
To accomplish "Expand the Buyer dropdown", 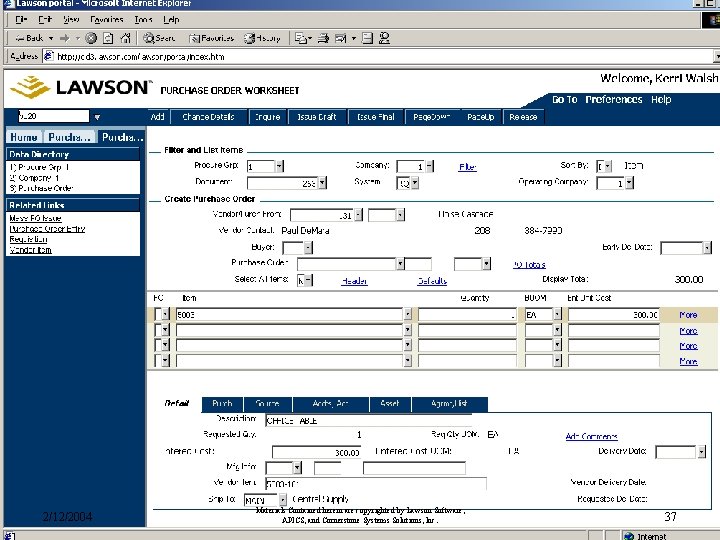I will tap(308, 248).
